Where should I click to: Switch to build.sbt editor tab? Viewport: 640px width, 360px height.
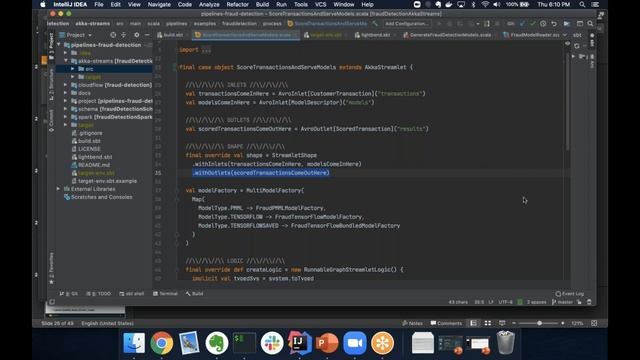[x=170, y=35]
